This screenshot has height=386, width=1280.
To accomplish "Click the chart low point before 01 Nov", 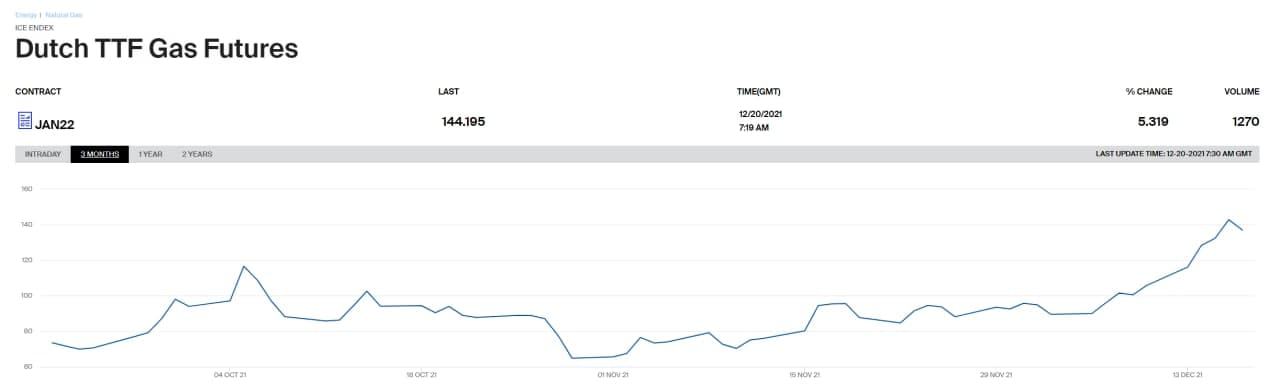I will coord(572,358).
